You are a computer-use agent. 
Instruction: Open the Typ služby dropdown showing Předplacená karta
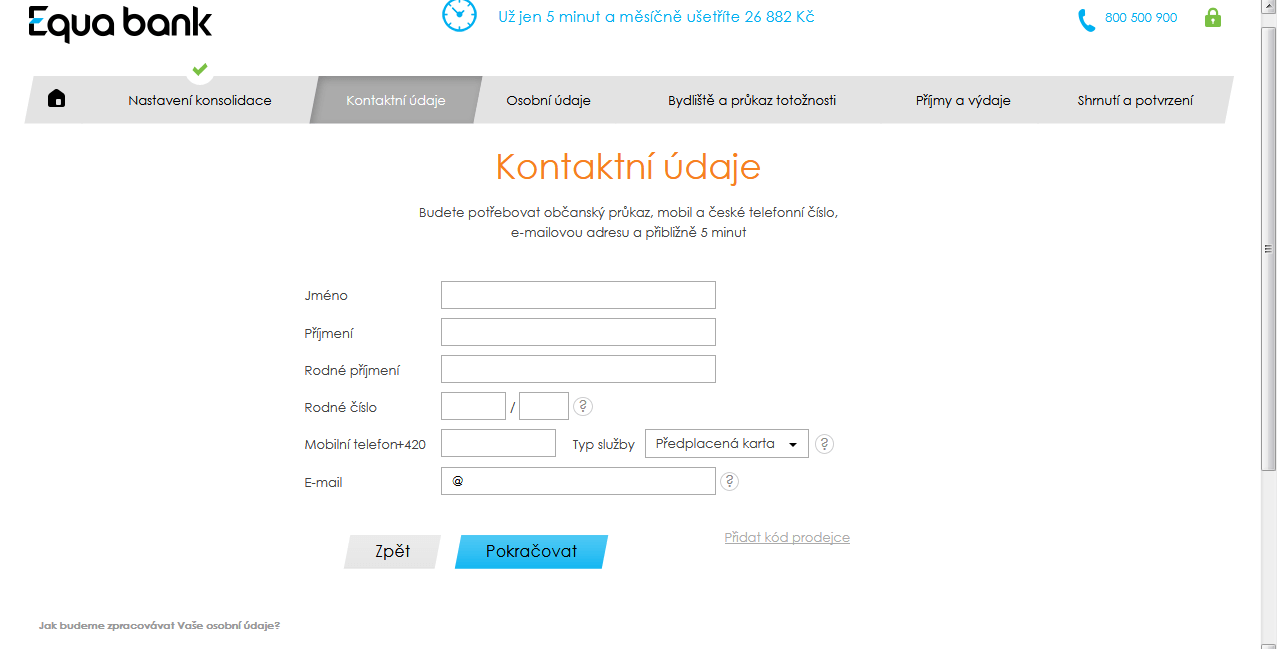[x=727, y=443]
